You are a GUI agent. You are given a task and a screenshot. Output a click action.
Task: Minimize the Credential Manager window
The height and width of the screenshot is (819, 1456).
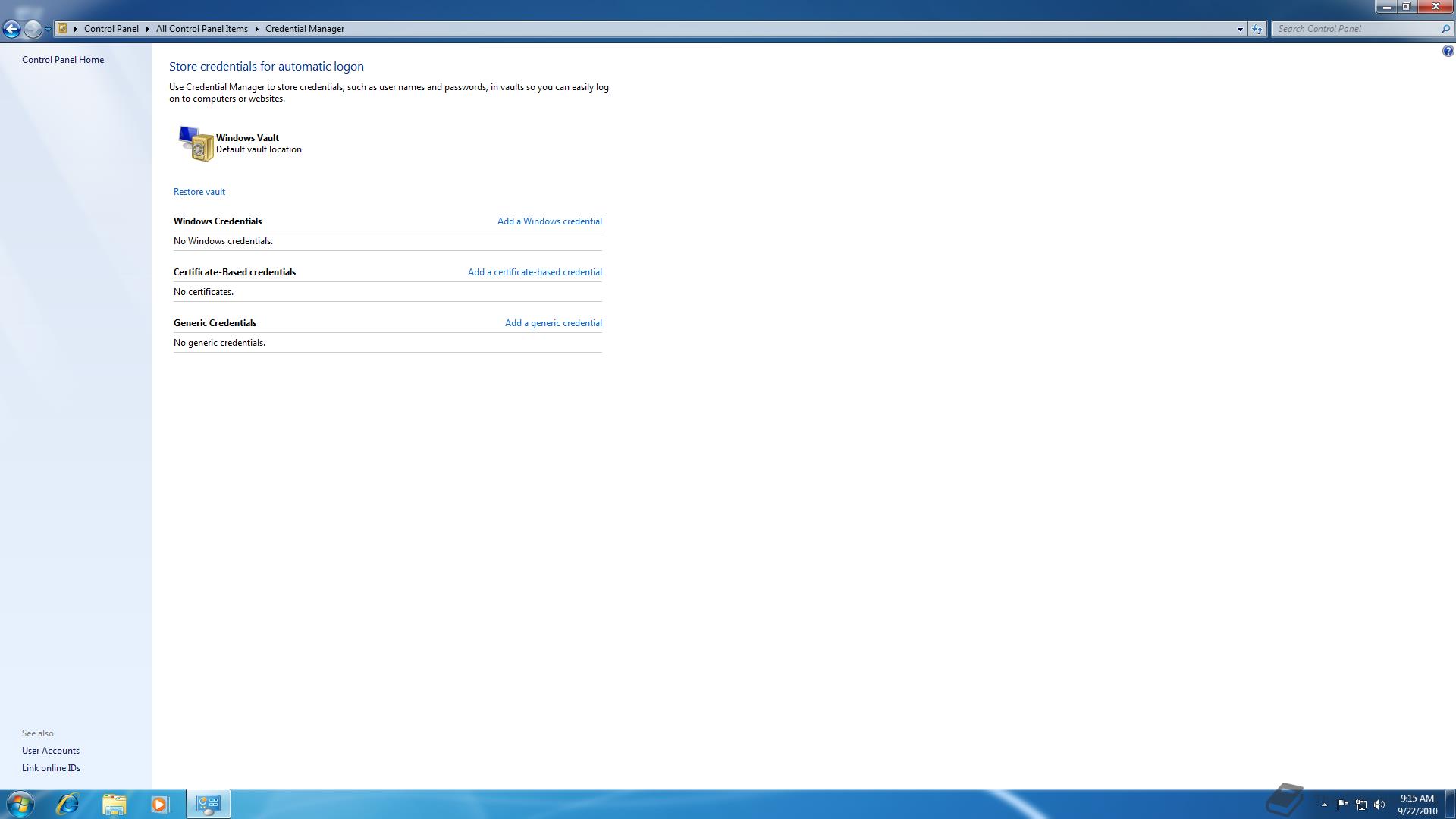[1386, 7]
